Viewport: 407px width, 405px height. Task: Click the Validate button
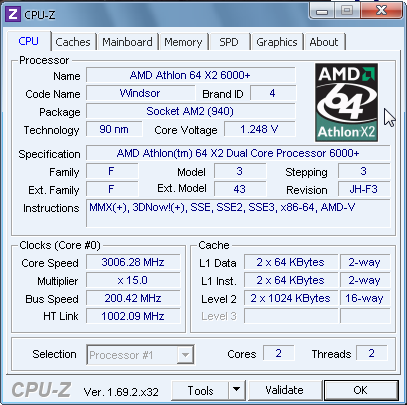284,390
